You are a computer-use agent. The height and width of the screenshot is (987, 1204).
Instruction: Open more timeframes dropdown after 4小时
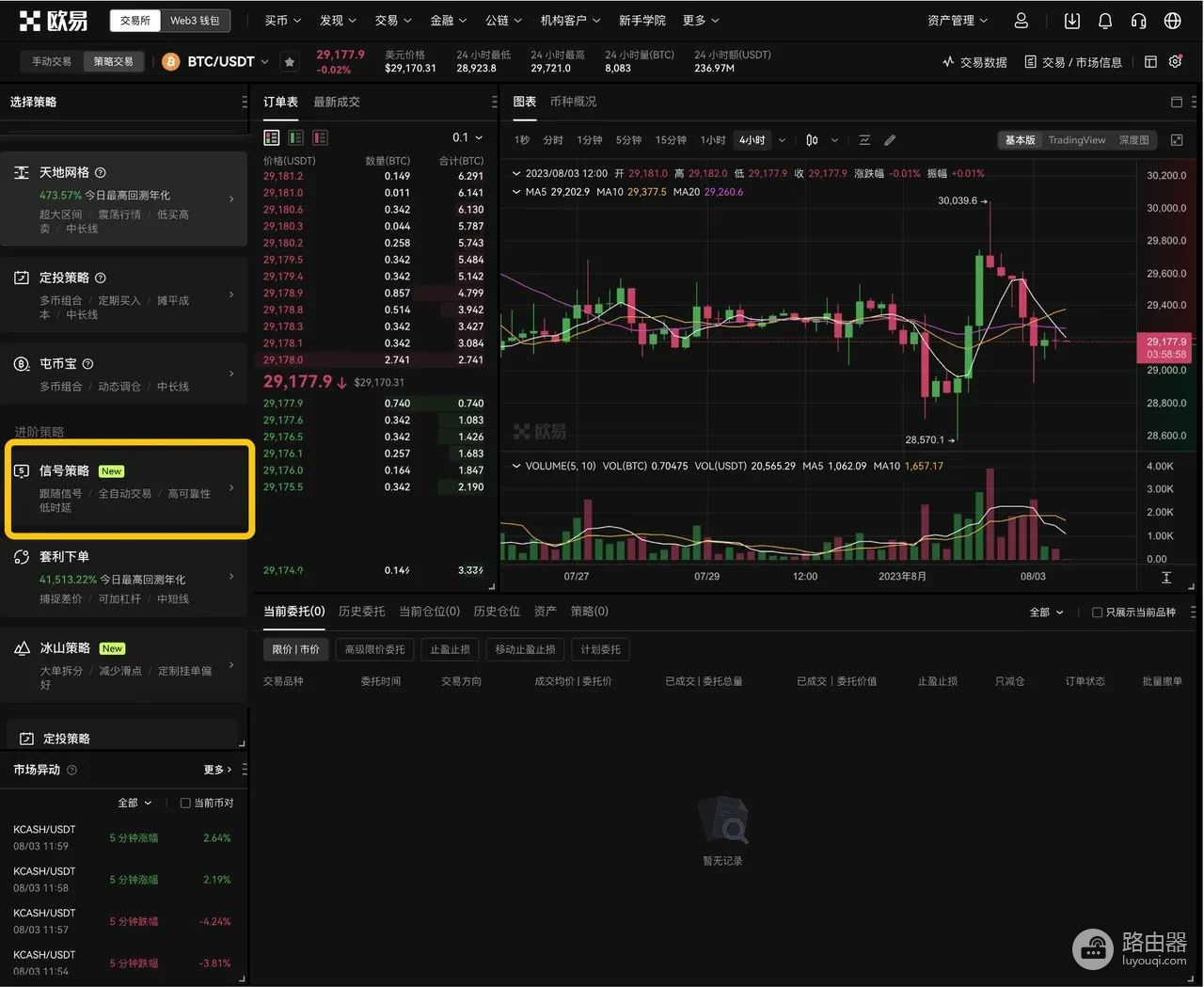click(782, 140)
